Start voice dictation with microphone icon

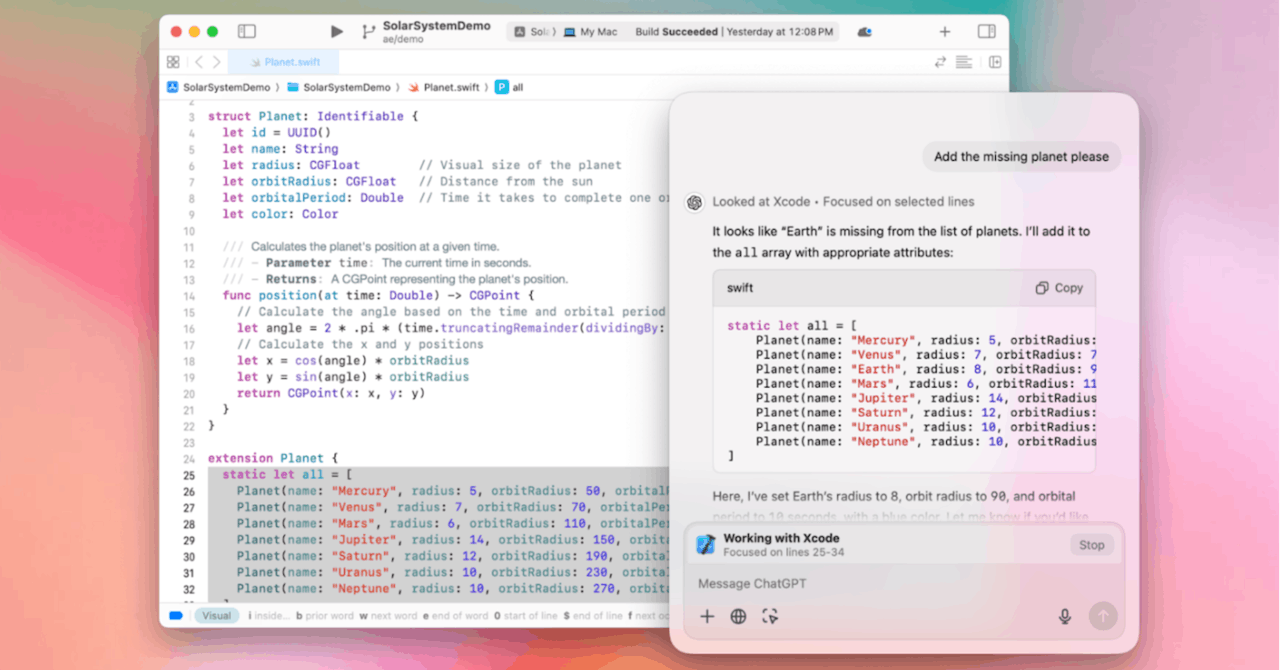point(1065,616)
